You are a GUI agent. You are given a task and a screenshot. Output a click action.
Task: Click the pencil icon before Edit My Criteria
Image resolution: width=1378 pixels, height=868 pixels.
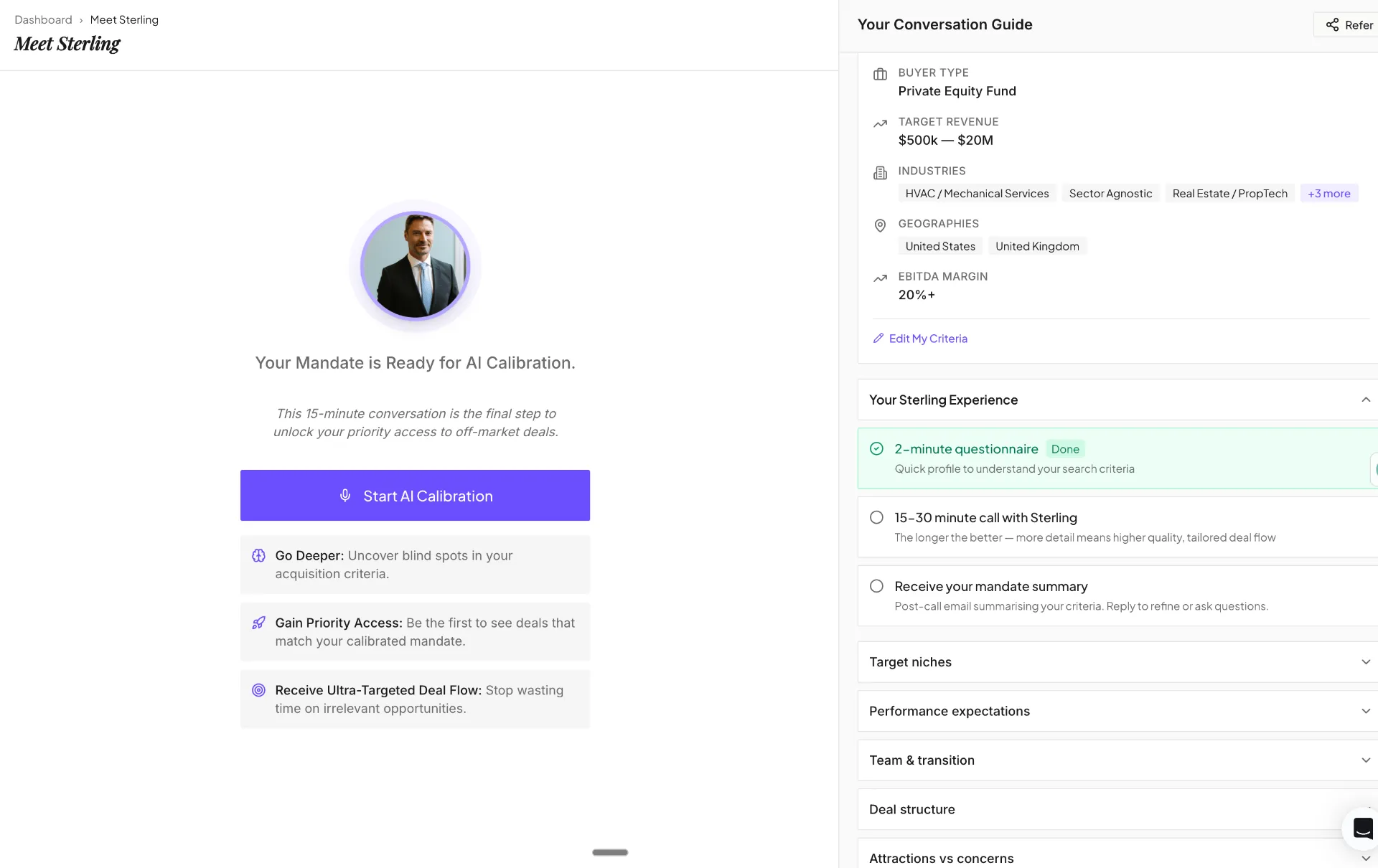(x=879, y=338)
